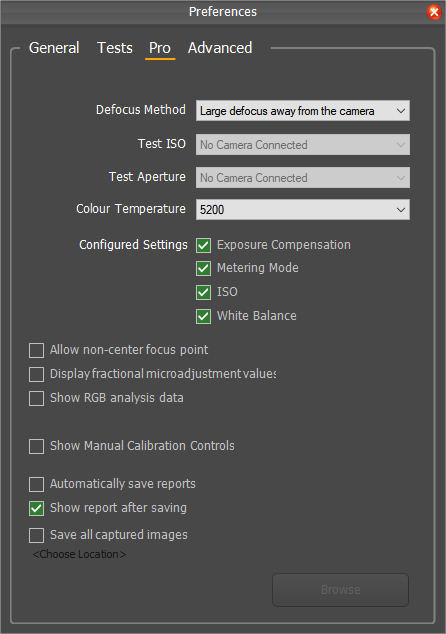The height and width of the screenshot is (634, 446).
Task: Open the Defocus Method dropdown
Action: (x=303, y=111)
